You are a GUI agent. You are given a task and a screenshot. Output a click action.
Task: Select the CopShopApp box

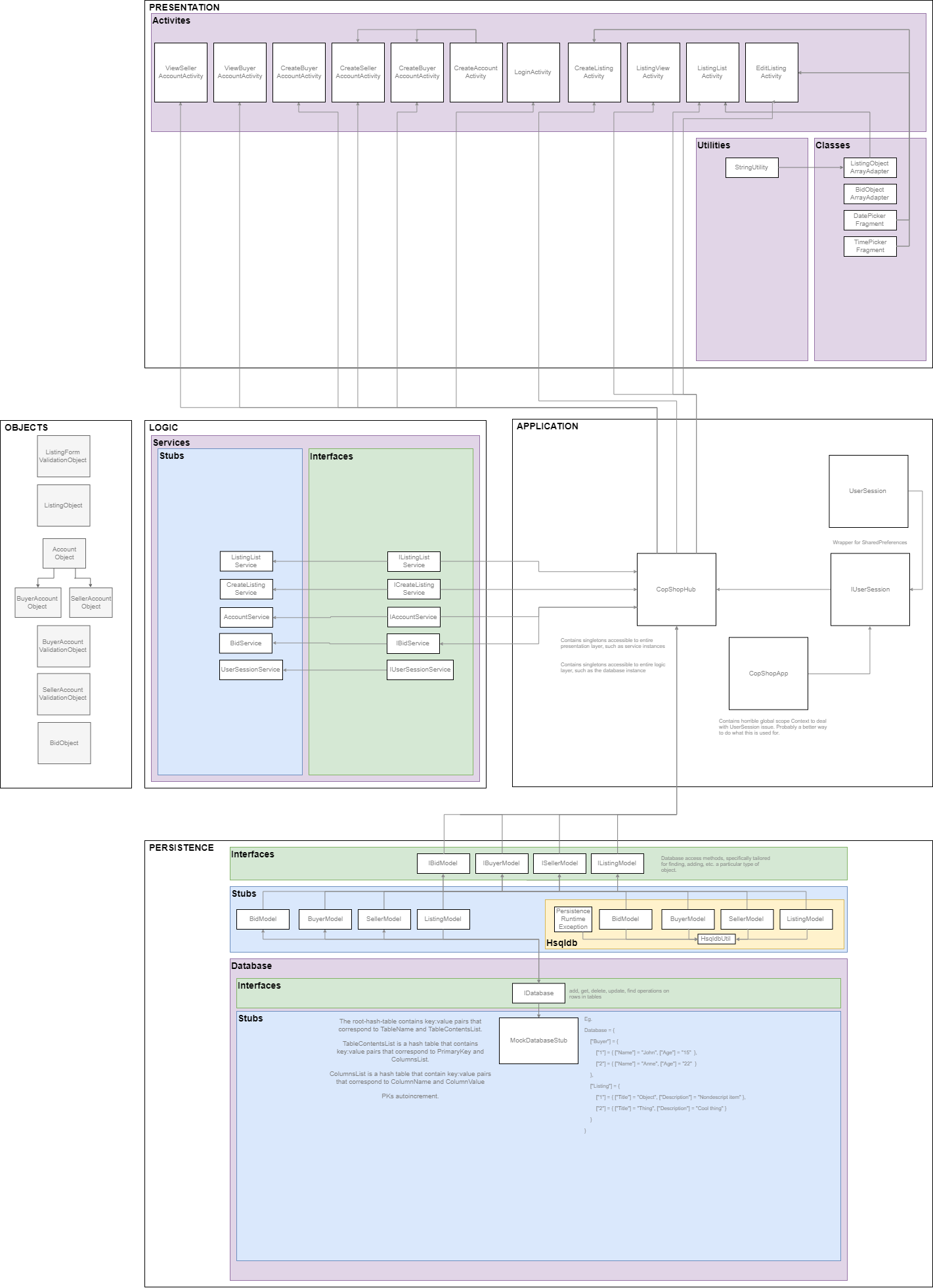769,674
